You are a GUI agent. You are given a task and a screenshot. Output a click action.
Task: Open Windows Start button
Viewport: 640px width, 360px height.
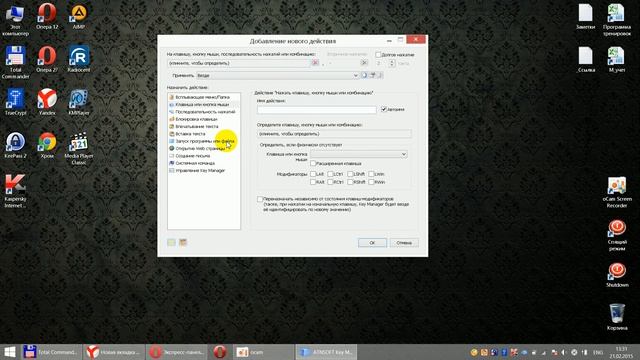tap(9, 352)
